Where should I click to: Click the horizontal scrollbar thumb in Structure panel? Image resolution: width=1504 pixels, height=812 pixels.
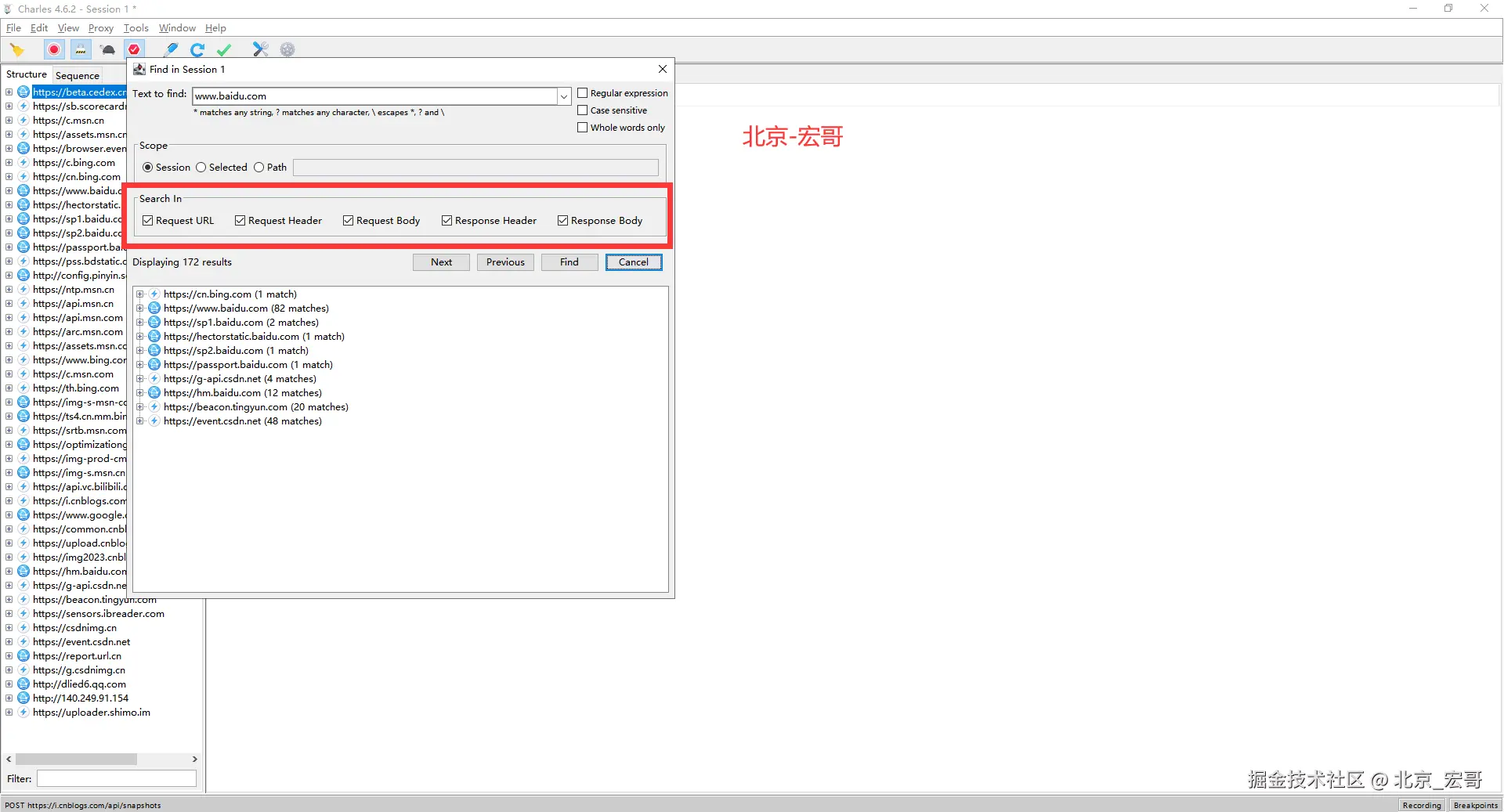[76, 760]
